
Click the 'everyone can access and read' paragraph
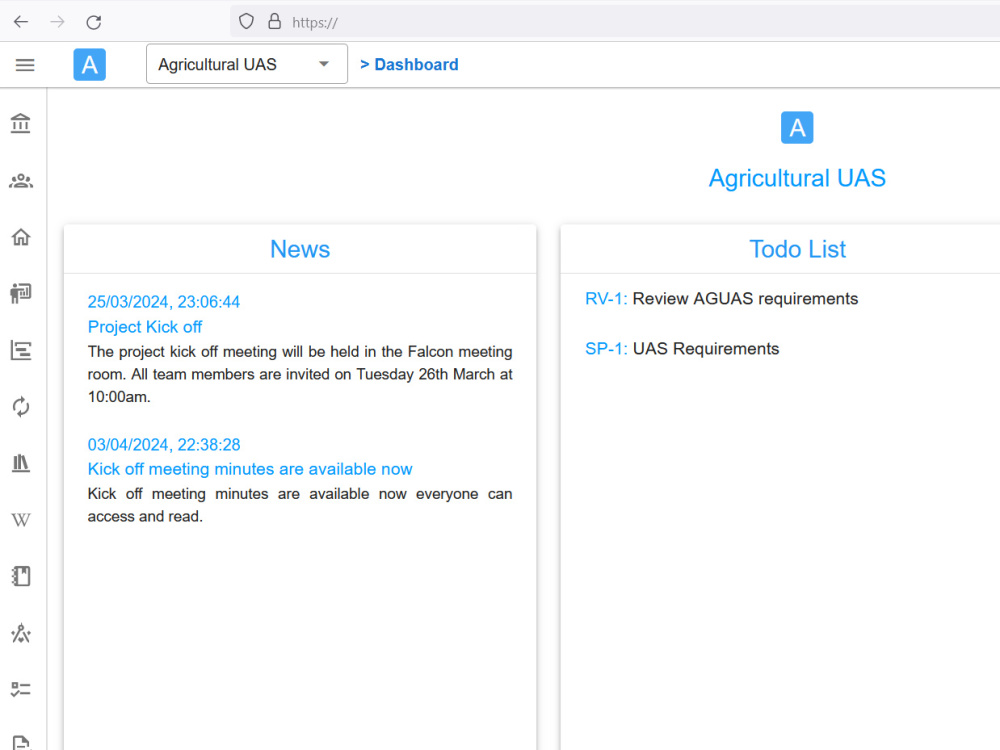click(300, 505)
